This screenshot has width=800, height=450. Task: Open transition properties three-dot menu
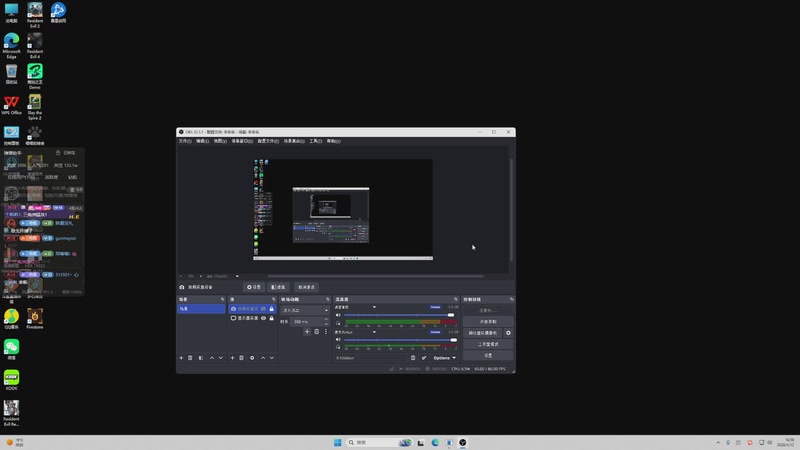tap(326, 332)
